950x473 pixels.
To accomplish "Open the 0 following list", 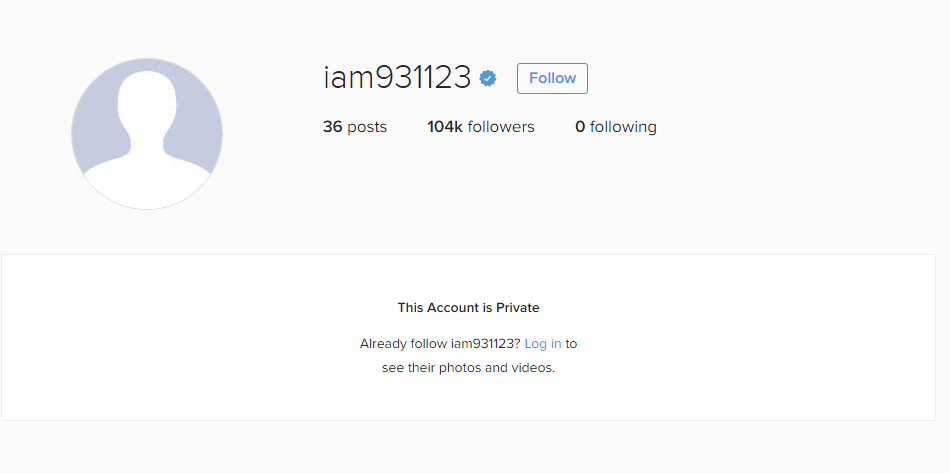I will pyautogui.click(x=616, y=127).
